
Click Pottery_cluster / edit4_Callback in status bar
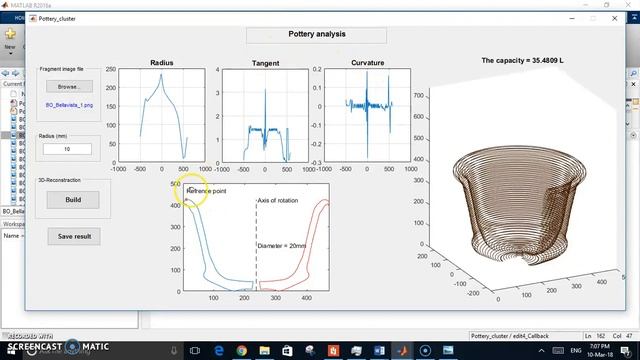(x=510, y=336)
